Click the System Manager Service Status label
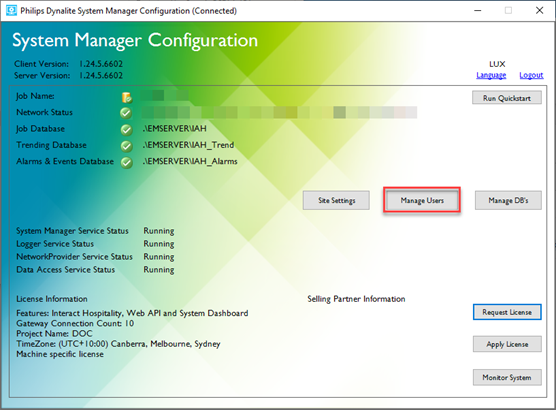This screenshot has width=556, height=410. click(72, 231)
